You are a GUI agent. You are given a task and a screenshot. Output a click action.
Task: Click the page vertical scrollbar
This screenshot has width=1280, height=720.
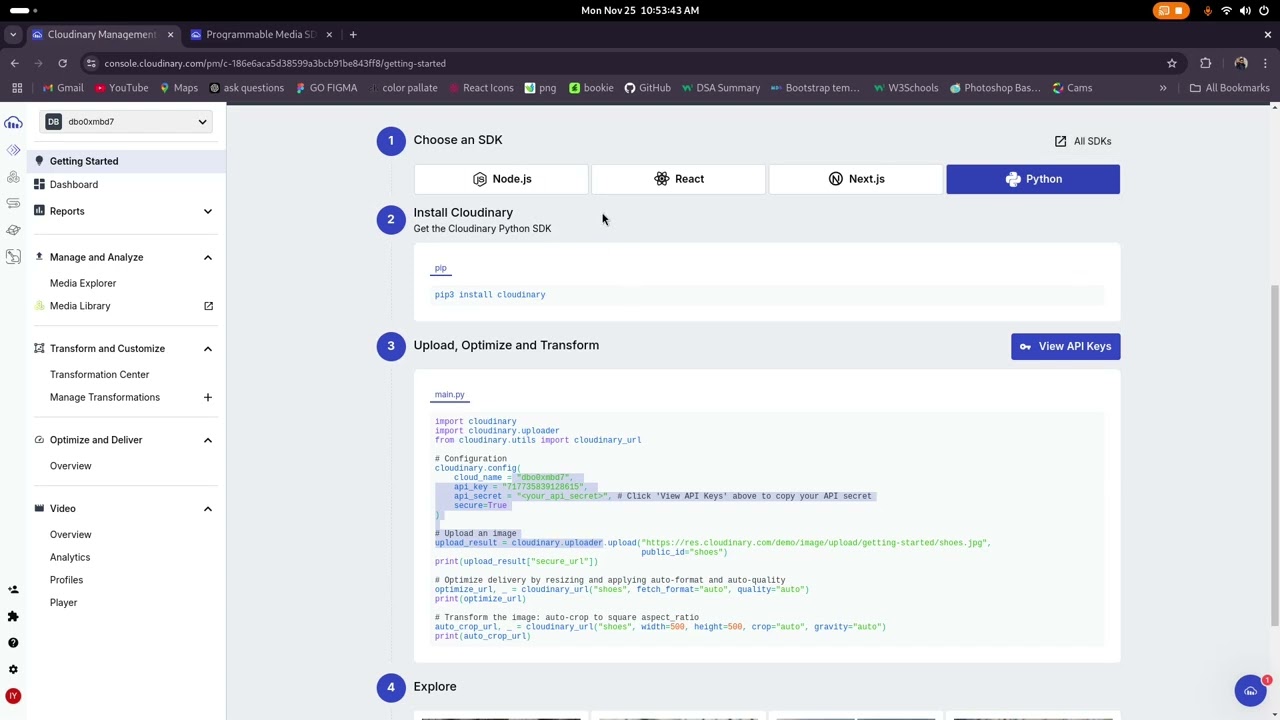coord(1274,455)
